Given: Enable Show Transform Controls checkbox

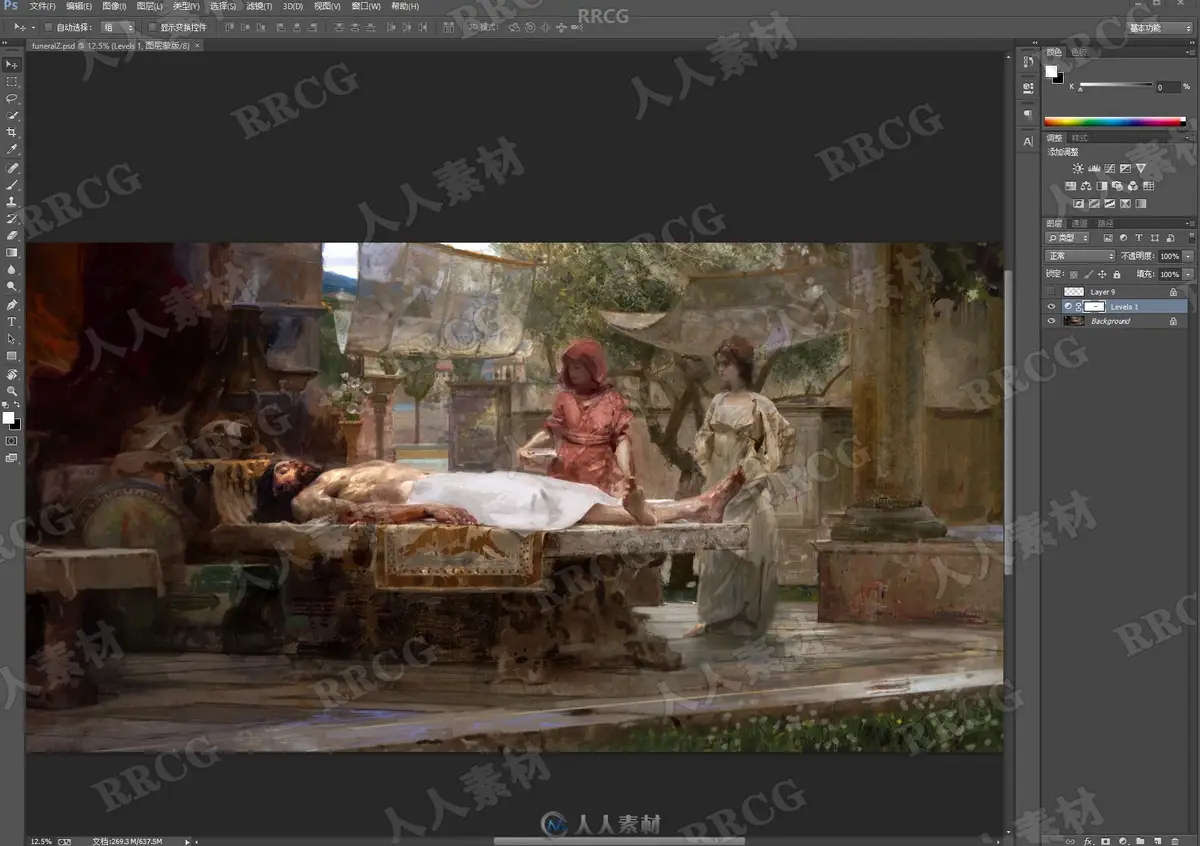Looking at the screenshot, I should point(152,27).
